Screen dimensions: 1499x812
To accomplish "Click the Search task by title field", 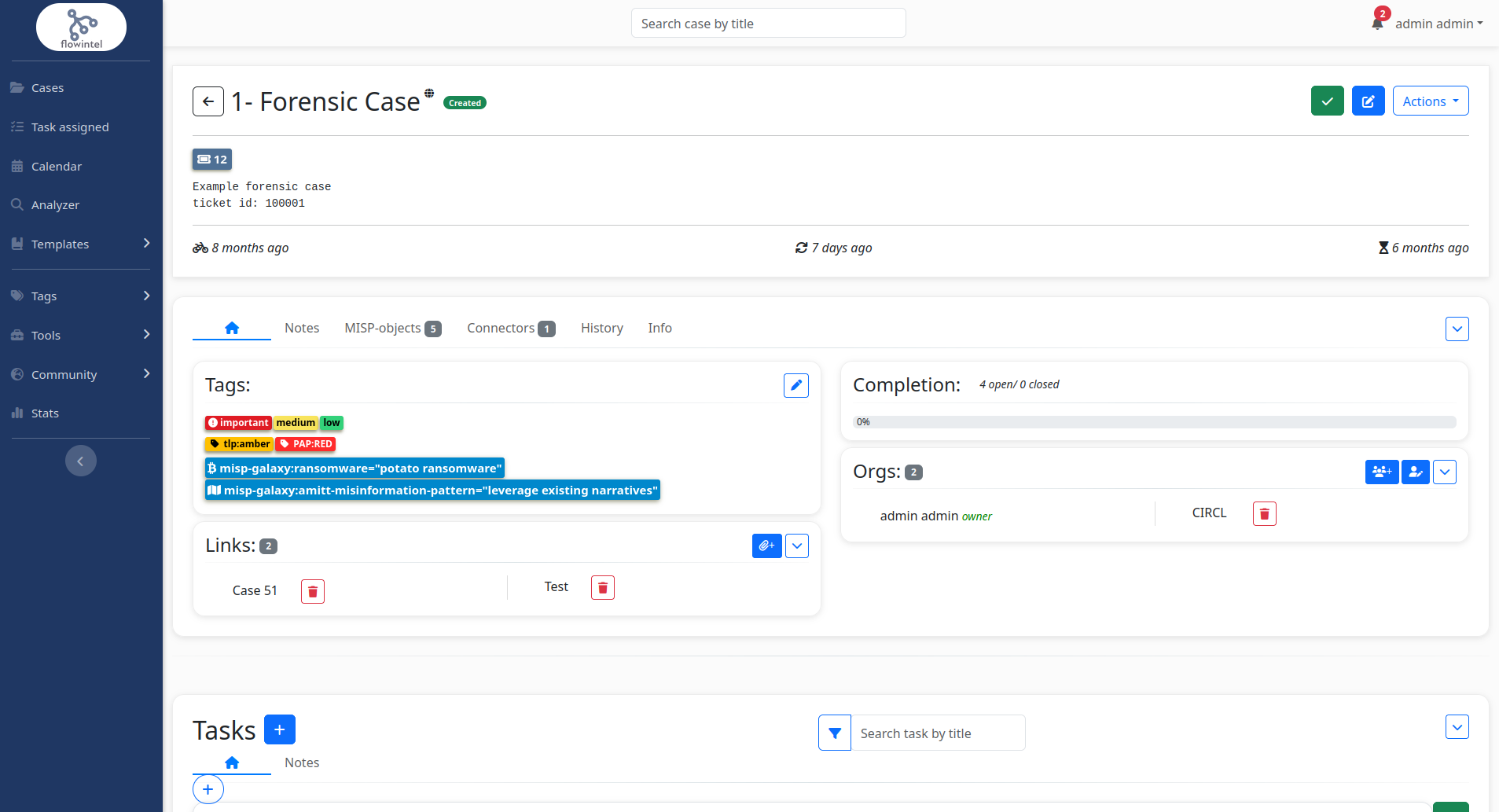I will pos(939,732).
